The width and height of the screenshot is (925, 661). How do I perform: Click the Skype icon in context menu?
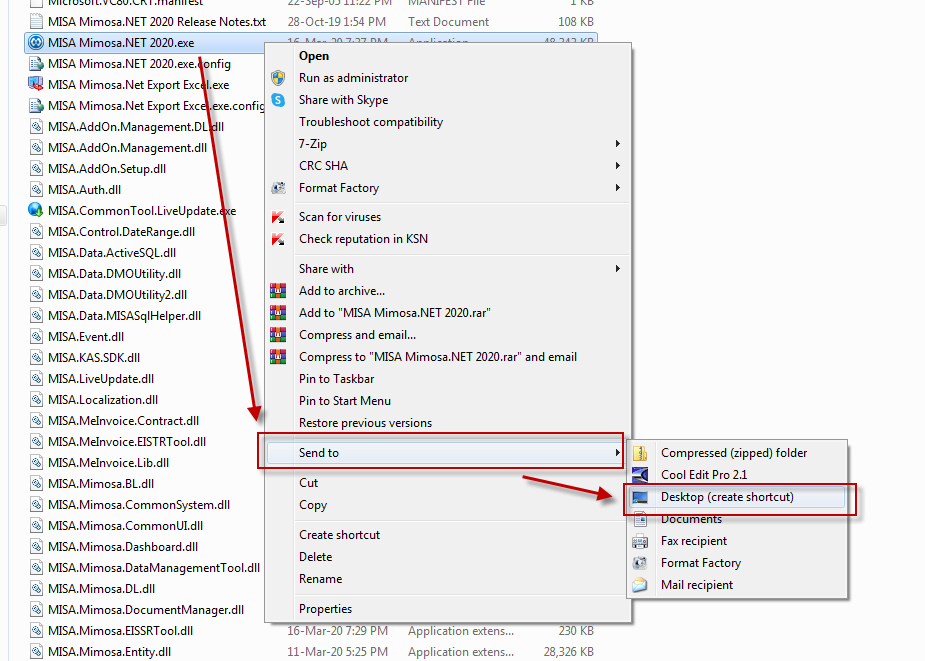click(x=278, y=100)
